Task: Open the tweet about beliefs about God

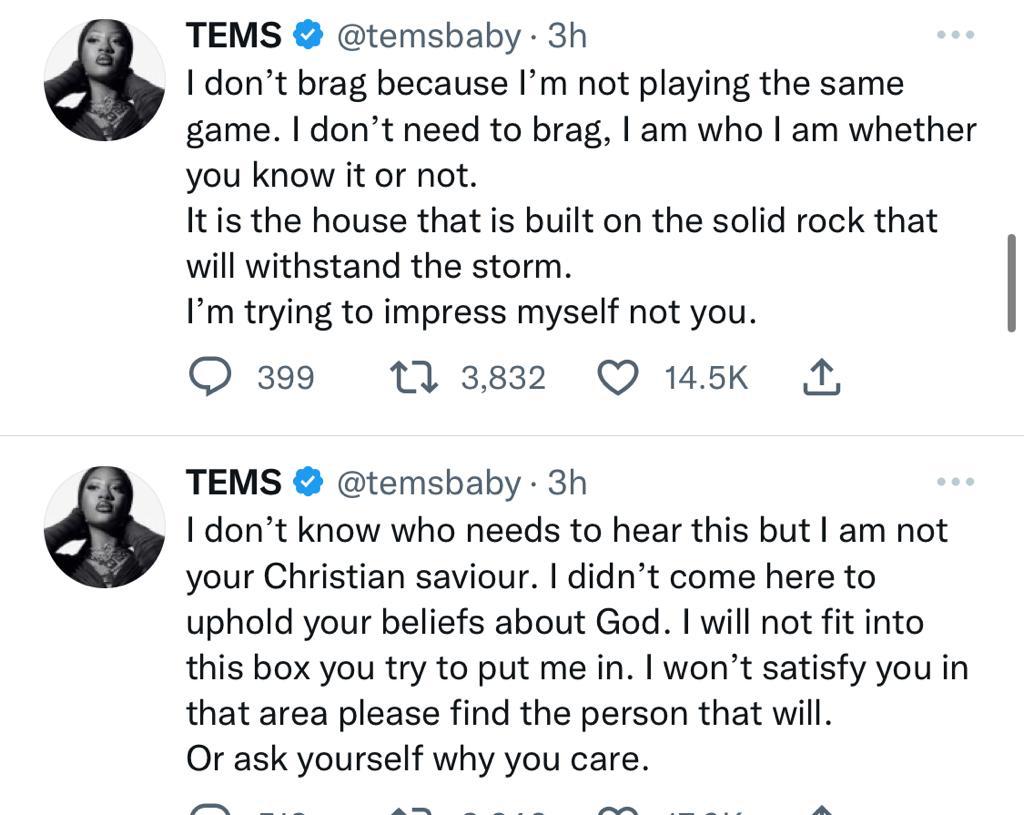Action: (560, 622)
